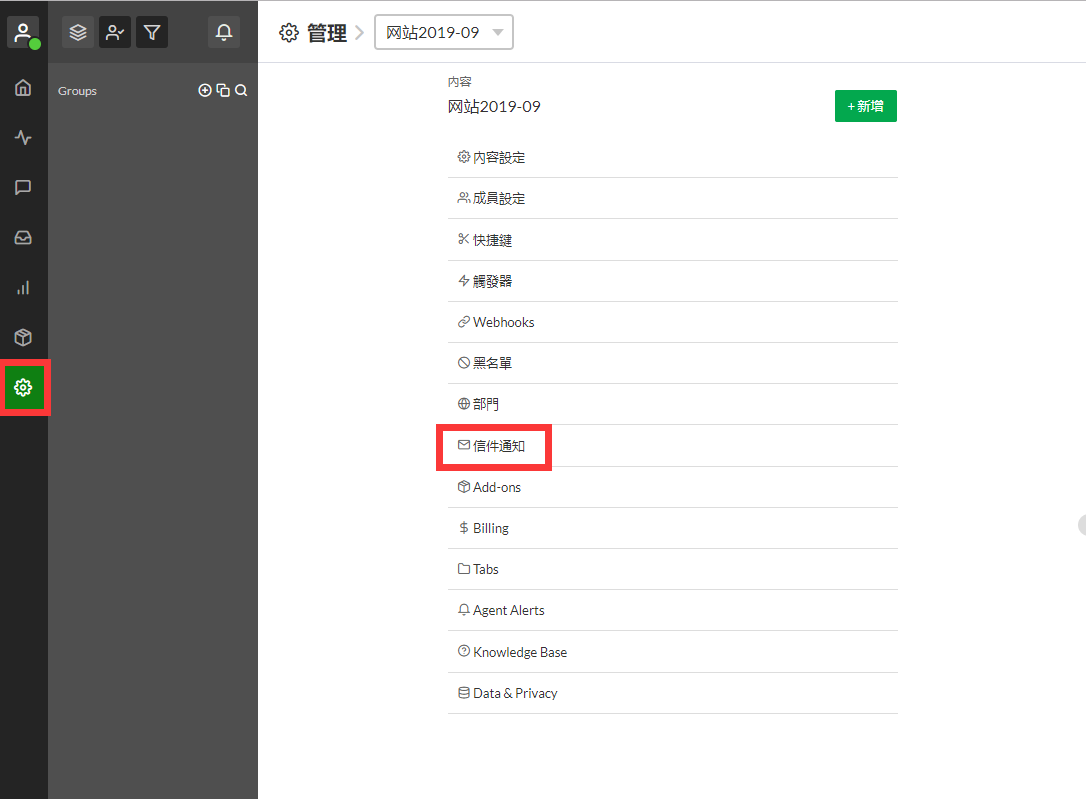Add a new group with plus icon
The image size is (1086, 799).
[205, 91]
